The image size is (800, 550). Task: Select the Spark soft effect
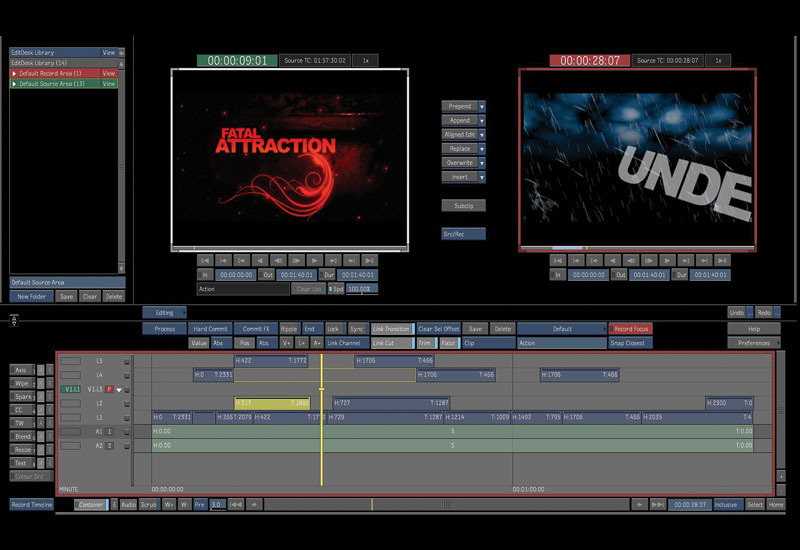22,396
